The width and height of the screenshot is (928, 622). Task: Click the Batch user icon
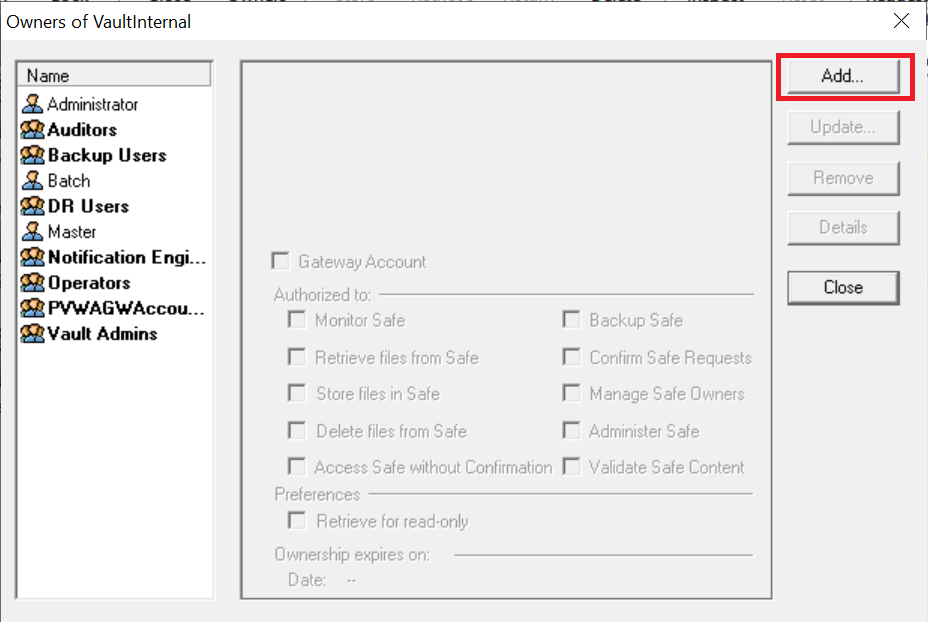(x=32, y=181)
